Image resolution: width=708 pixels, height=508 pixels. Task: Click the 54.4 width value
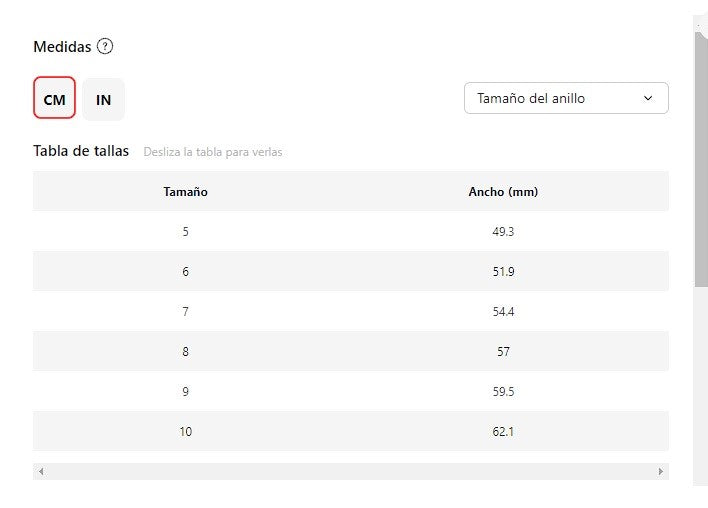[503, 311]
